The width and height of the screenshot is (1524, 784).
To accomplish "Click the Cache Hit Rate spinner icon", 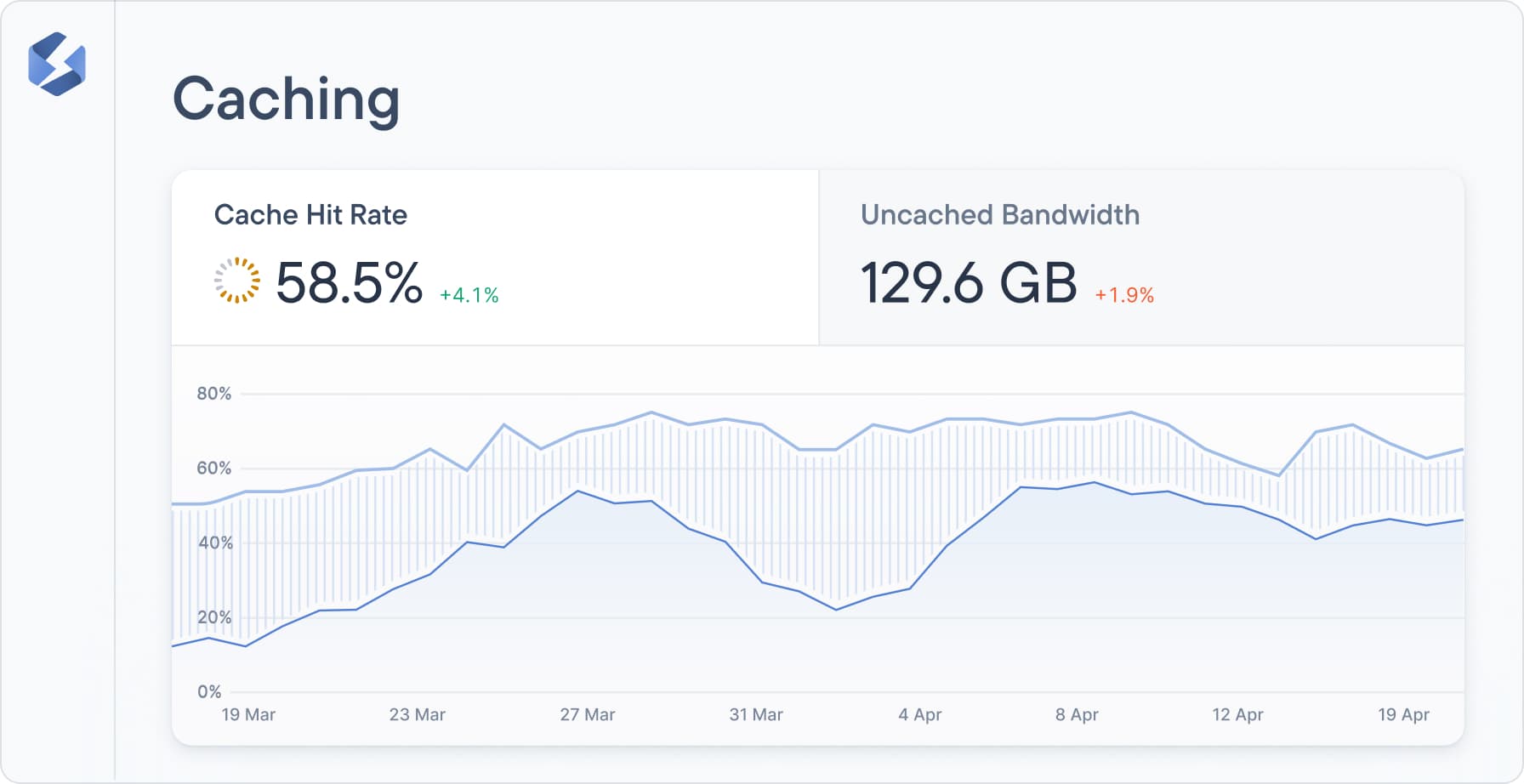I will 236,281.
